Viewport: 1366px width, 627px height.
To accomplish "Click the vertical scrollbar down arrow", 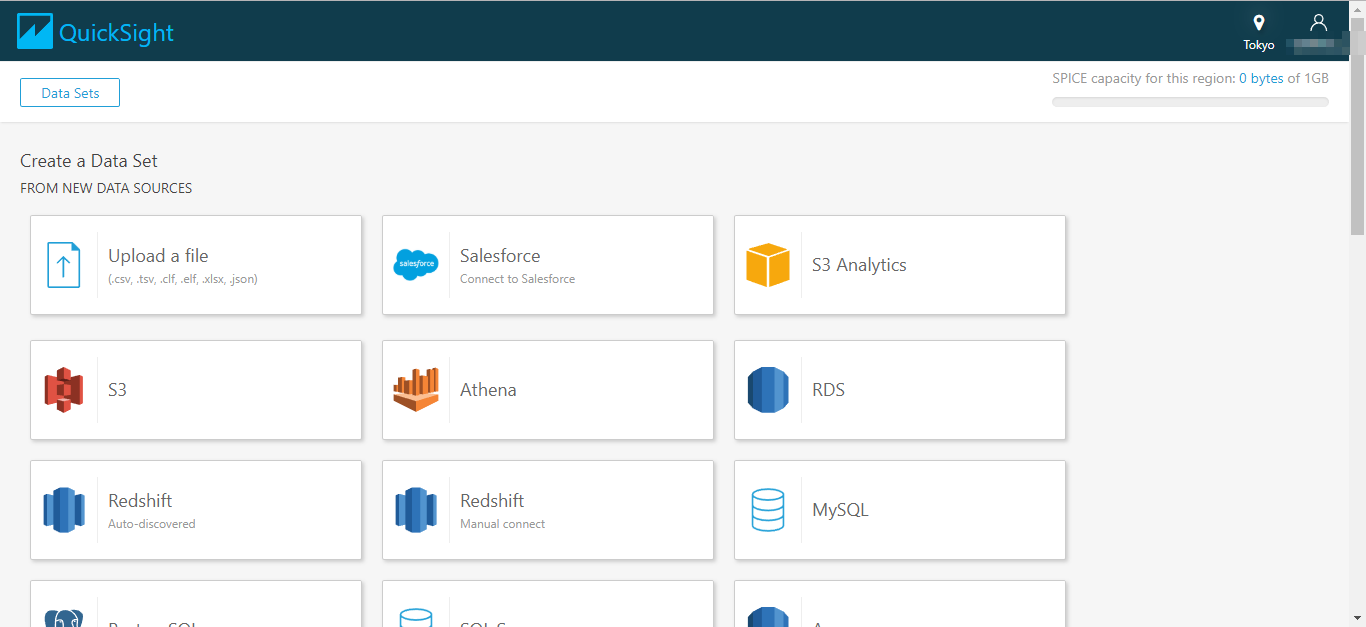I will (x=1359, y=619).
